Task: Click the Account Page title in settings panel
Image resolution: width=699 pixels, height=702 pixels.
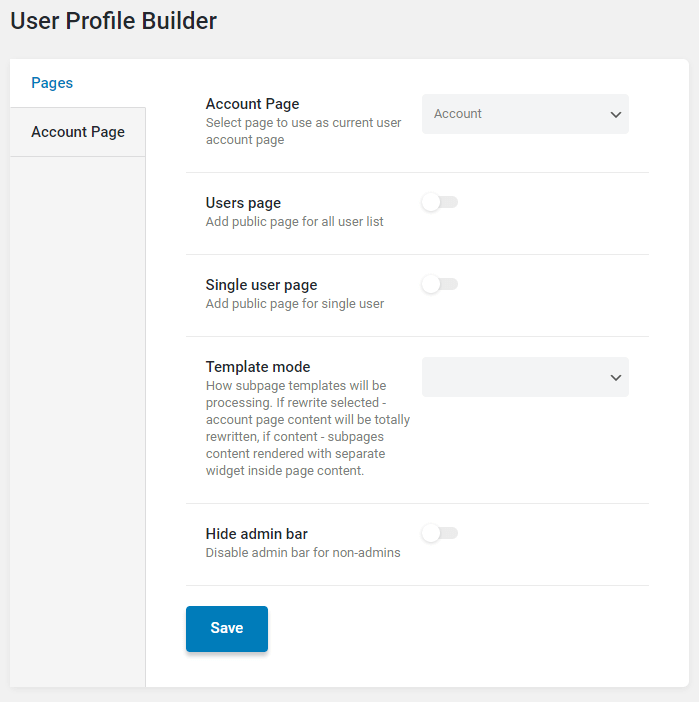Action: (252, 104)
